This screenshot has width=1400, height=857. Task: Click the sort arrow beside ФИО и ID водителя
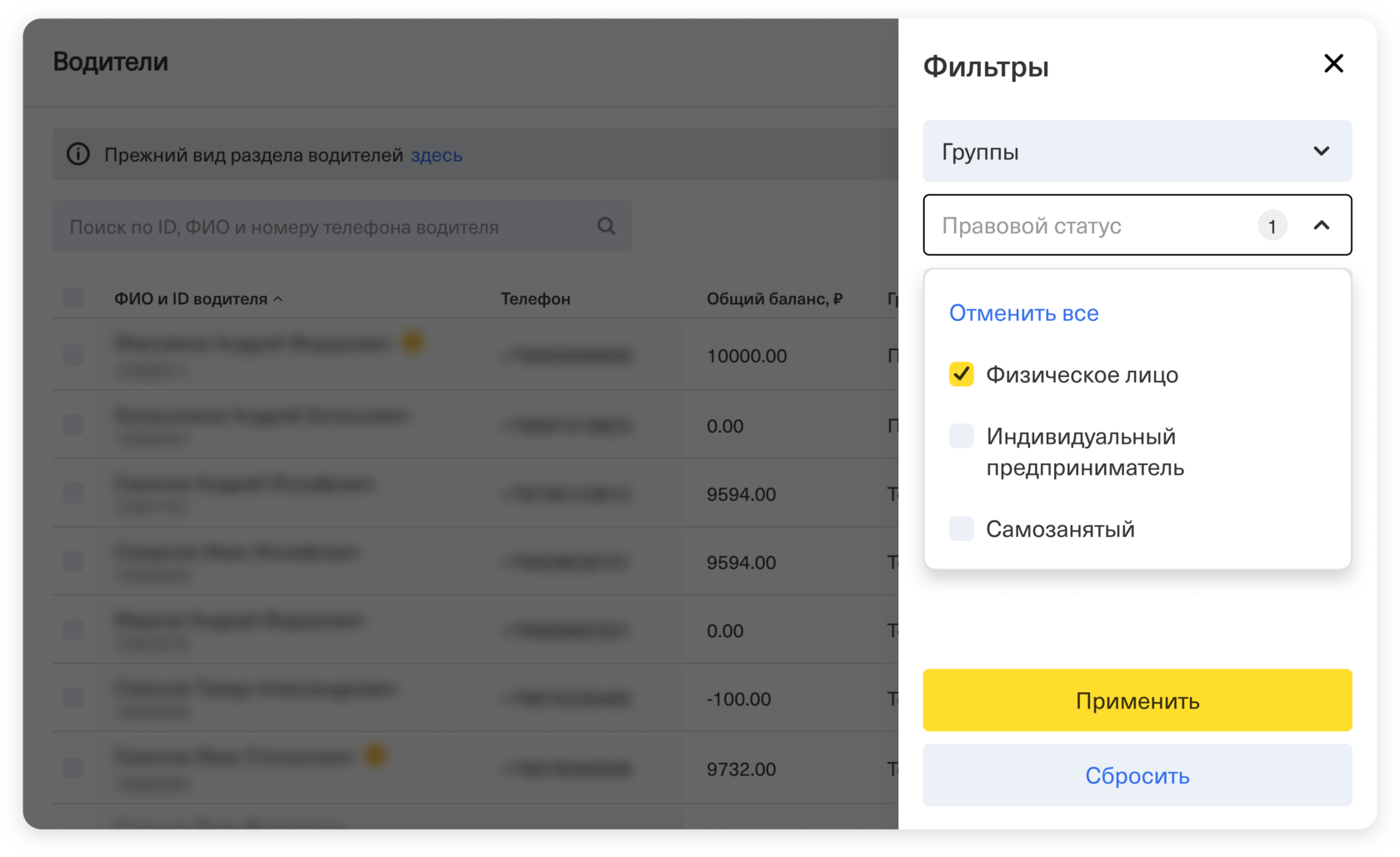point(278,299)
